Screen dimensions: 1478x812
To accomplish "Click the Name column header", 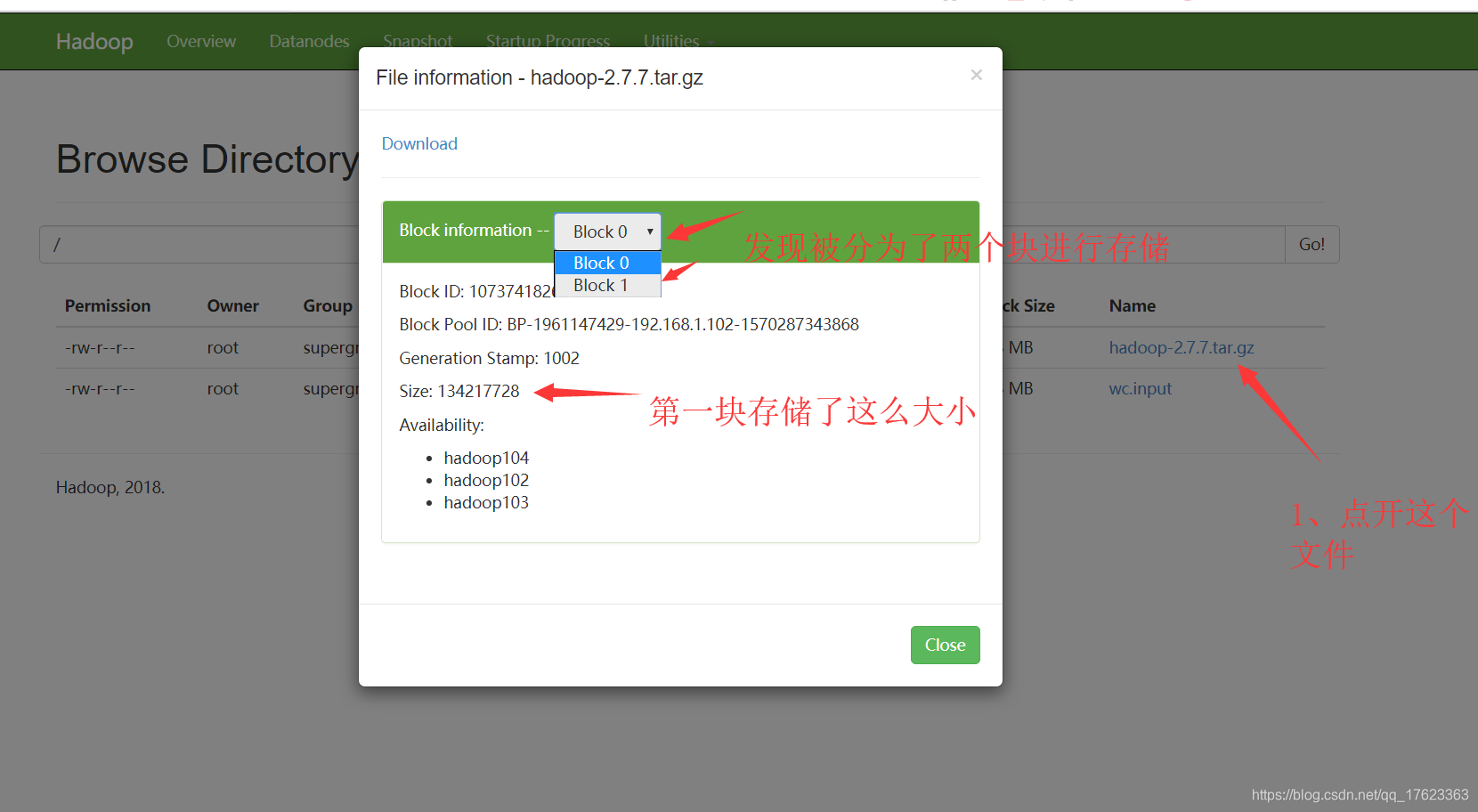I will coord(1132,305).
